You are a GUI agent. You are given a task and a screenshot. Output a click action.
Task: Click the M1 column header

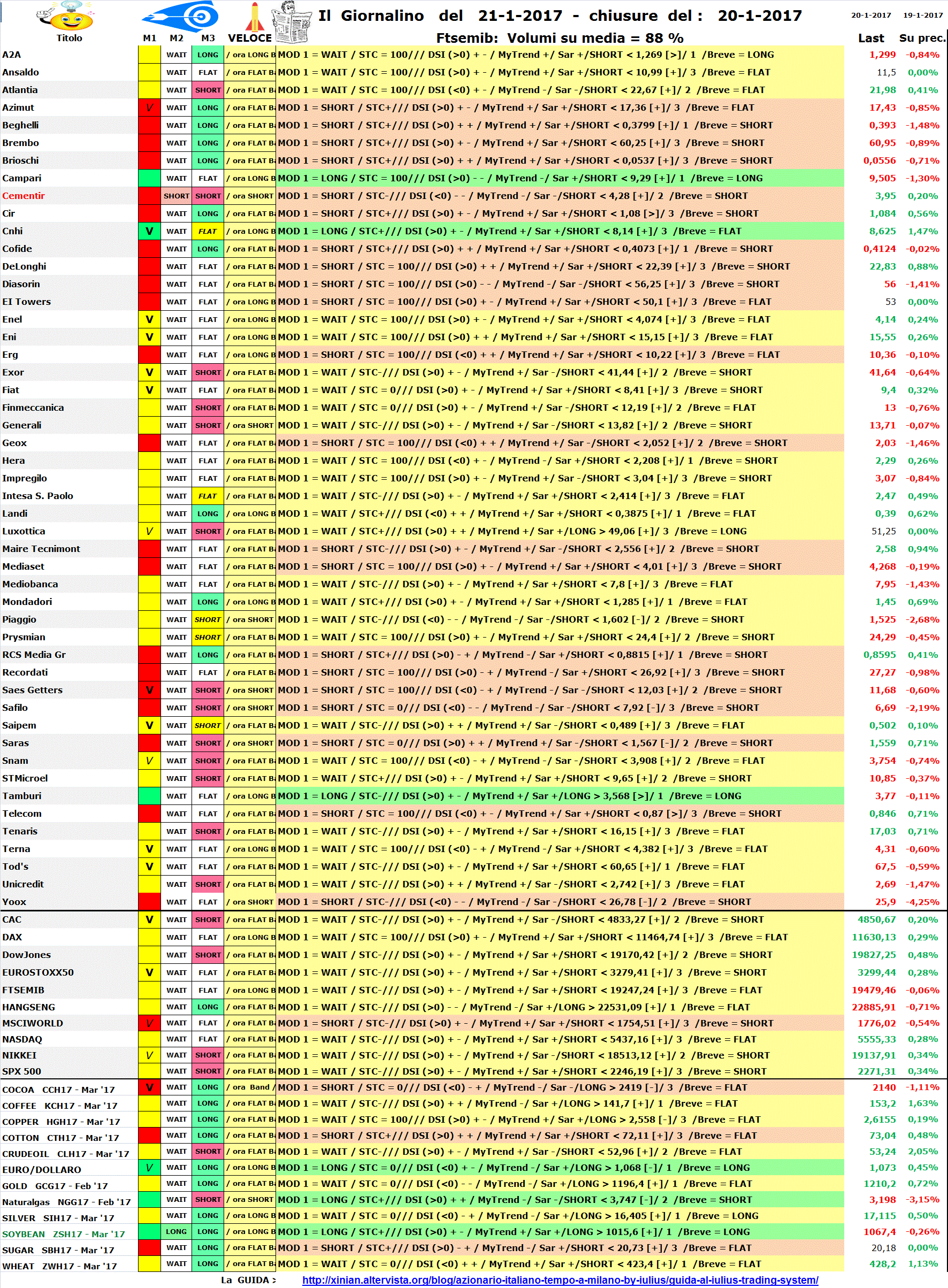(x=149, y=38)
